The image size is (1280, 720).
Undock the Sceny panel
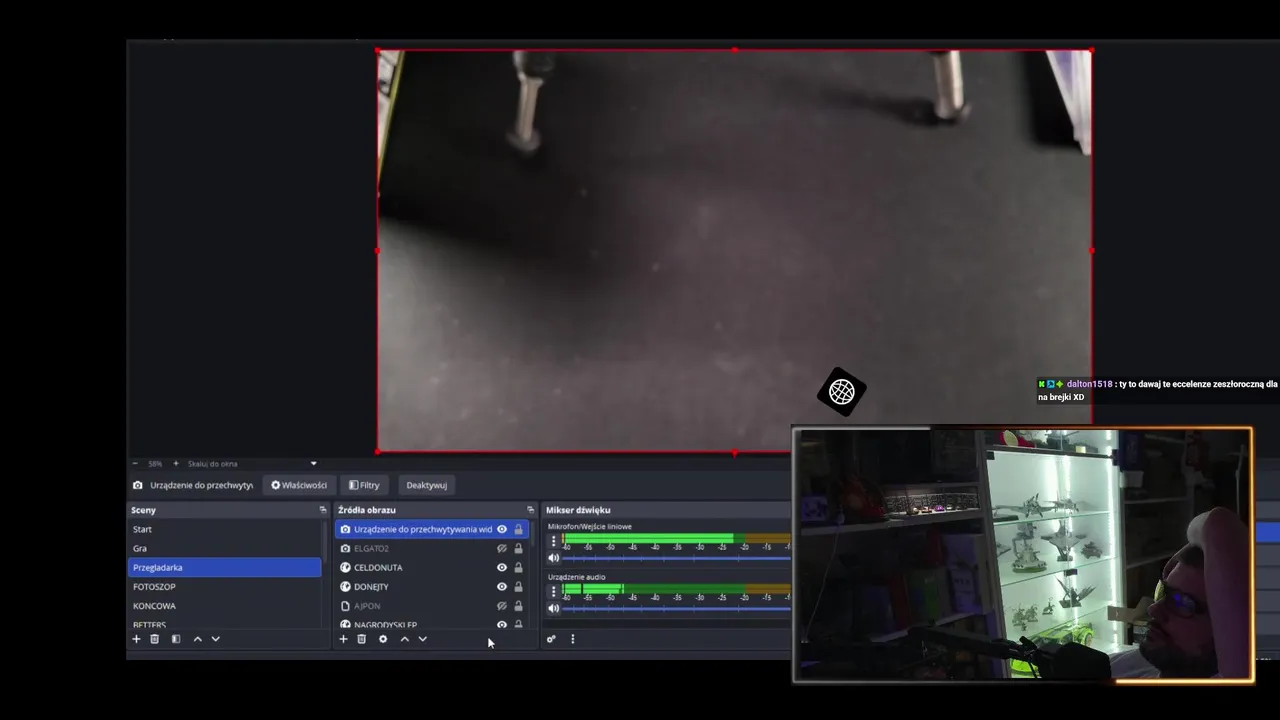(323, 510)
